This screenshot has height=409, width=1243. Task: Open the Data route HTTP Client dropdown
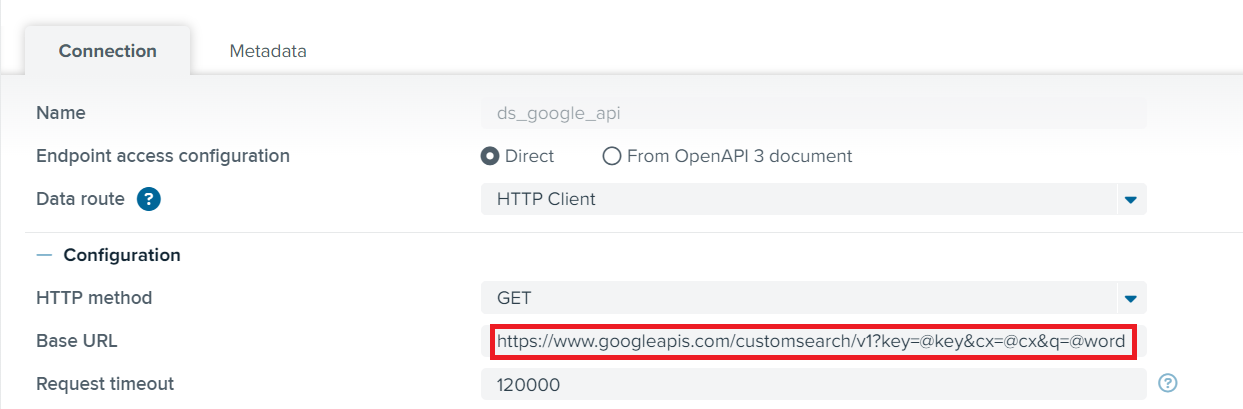click(813, 199)
